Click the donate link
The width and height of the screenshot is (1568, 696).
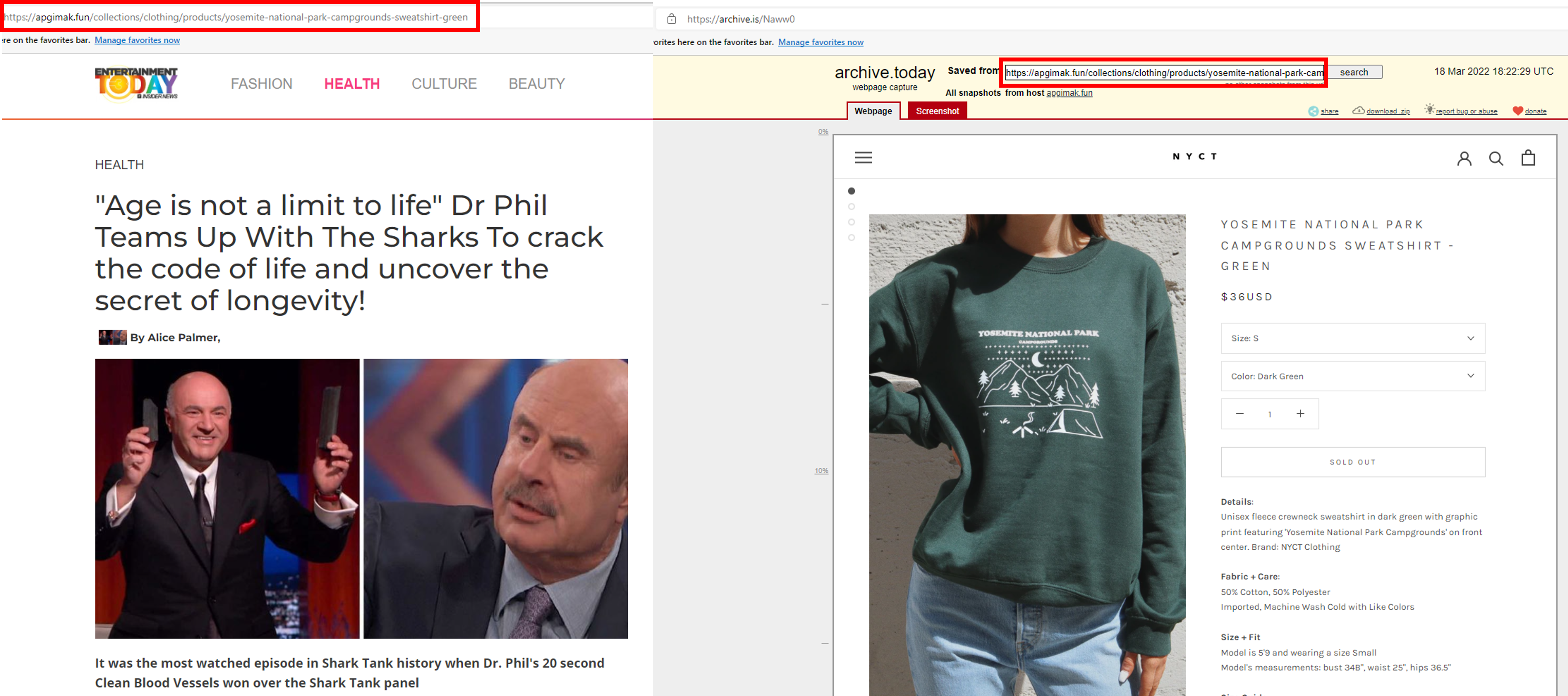pyautogui.click(x=1535, y=111)
